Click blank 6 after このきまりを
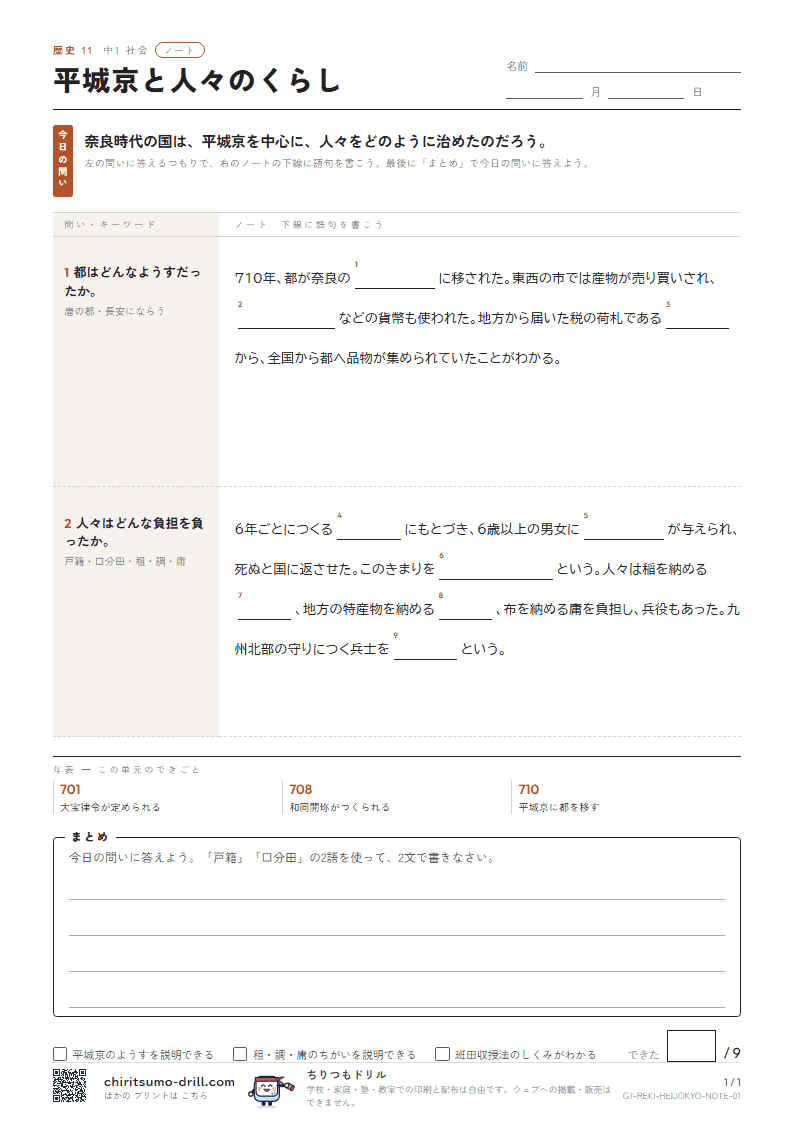This screenshot has height=1123, width=794. (x=496, y=569)
